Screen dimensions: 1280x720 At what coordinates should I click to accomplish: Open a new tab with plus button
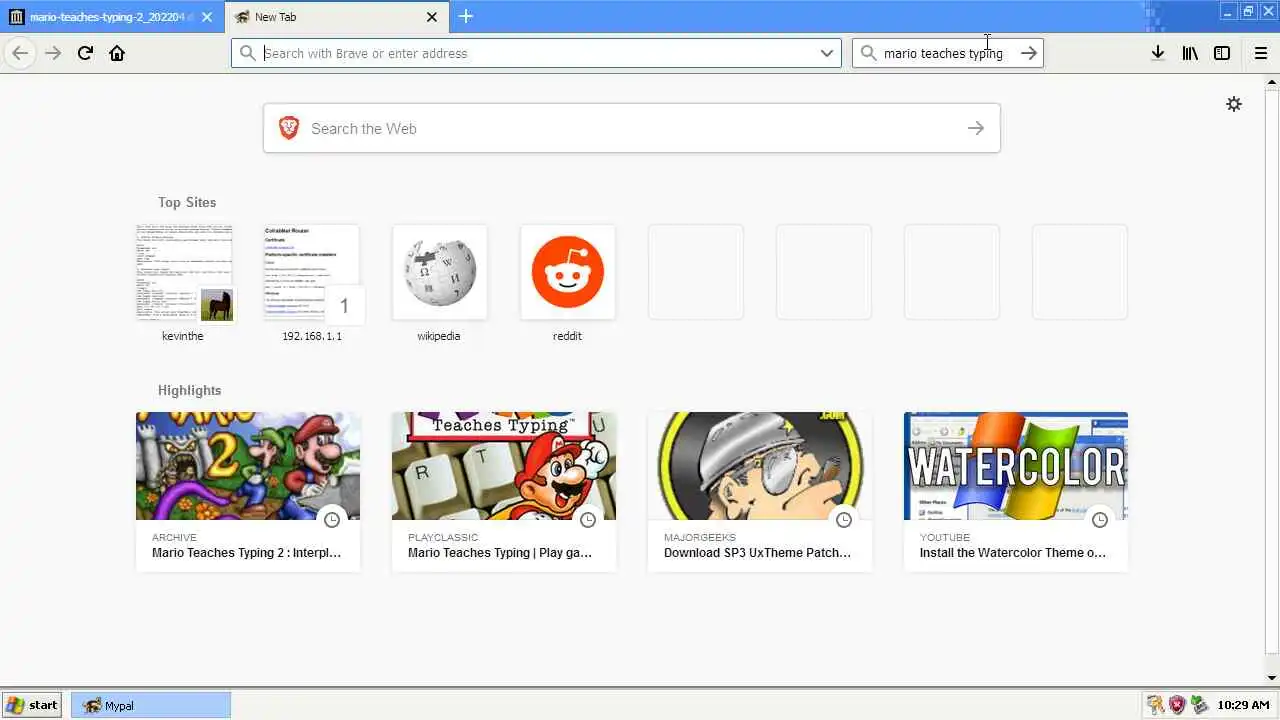[466, 16]
